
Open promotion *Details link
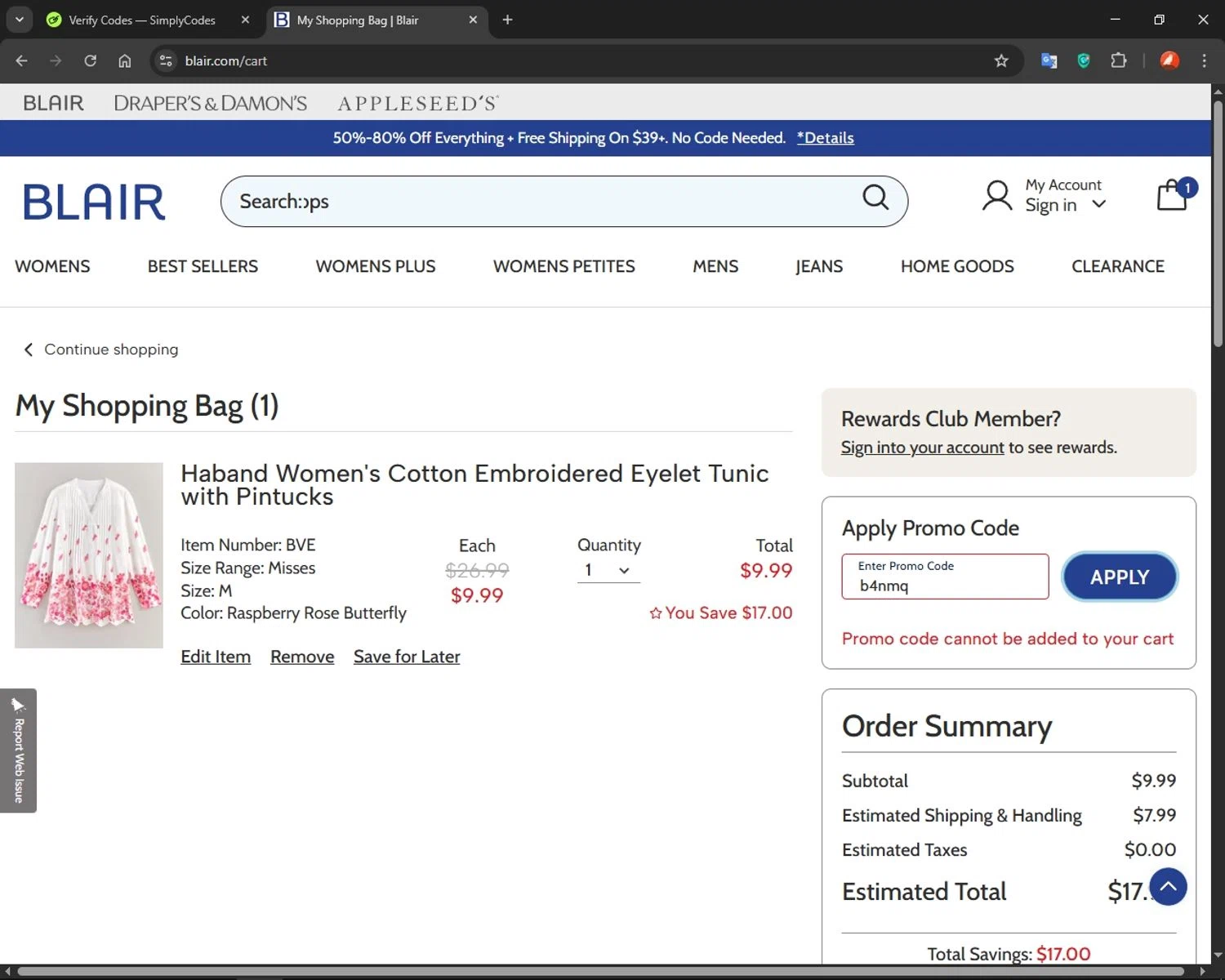click(x=826, y=138)
